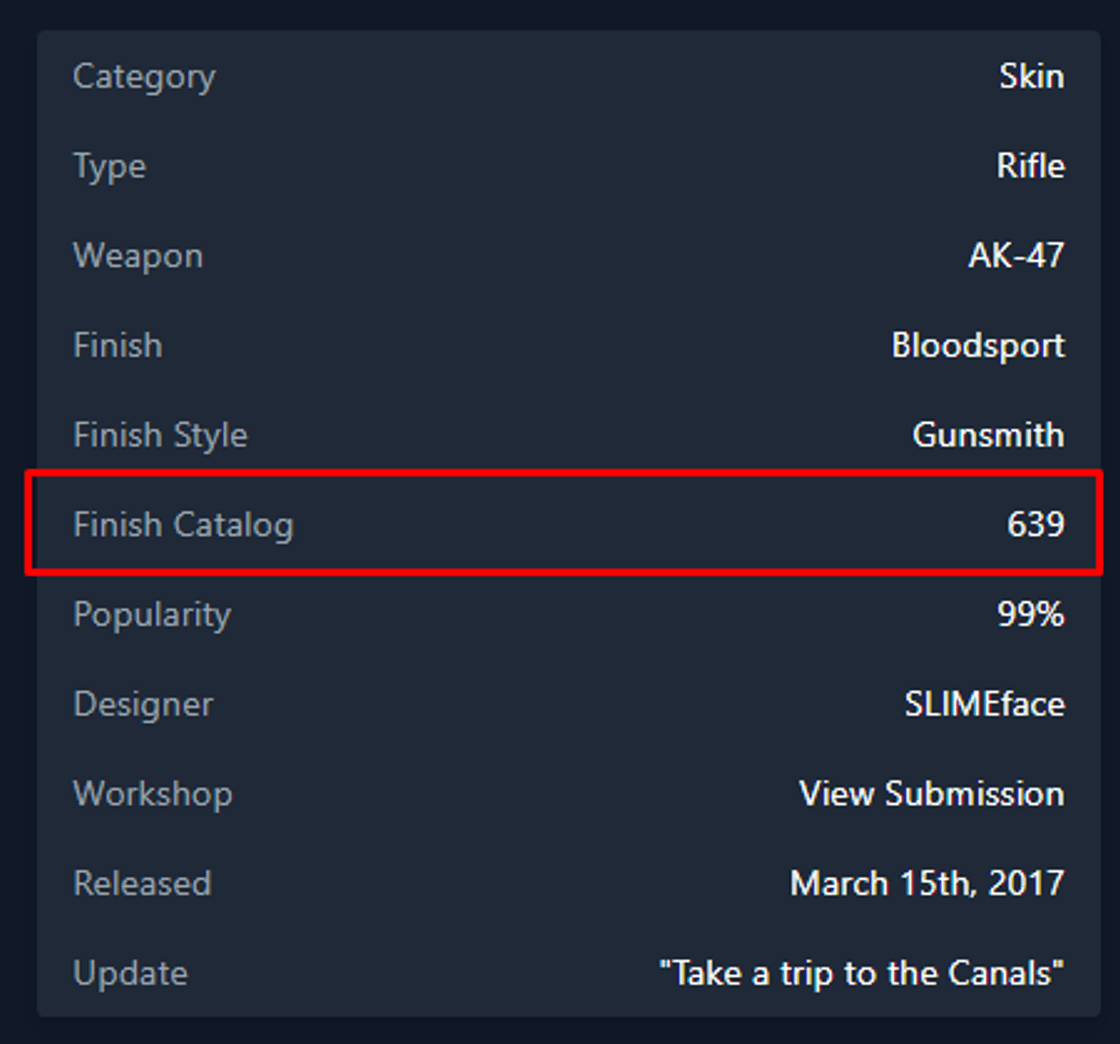Open the Skin category link

[x=1032, y=77]
